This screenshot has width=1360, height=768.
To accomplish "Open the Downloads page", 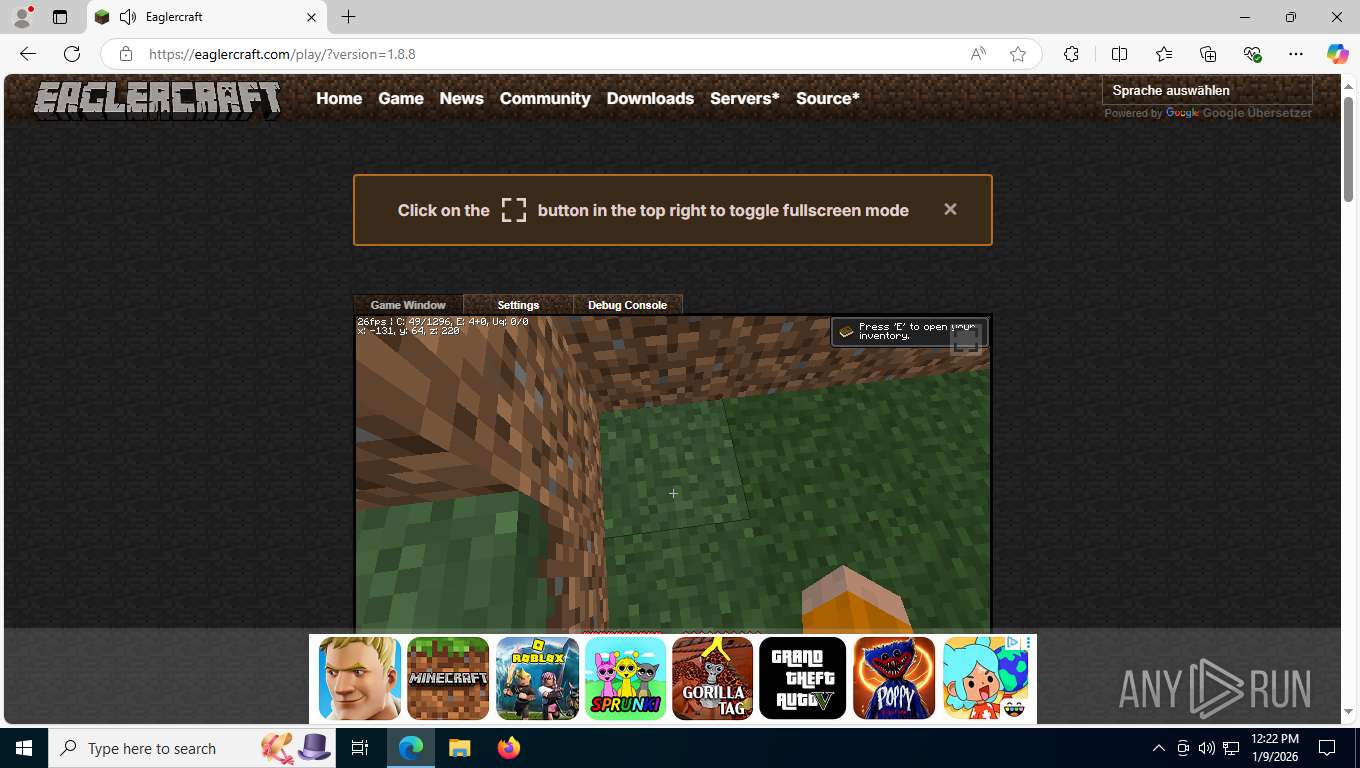I will pyautogui.click(x=650, y=98).
